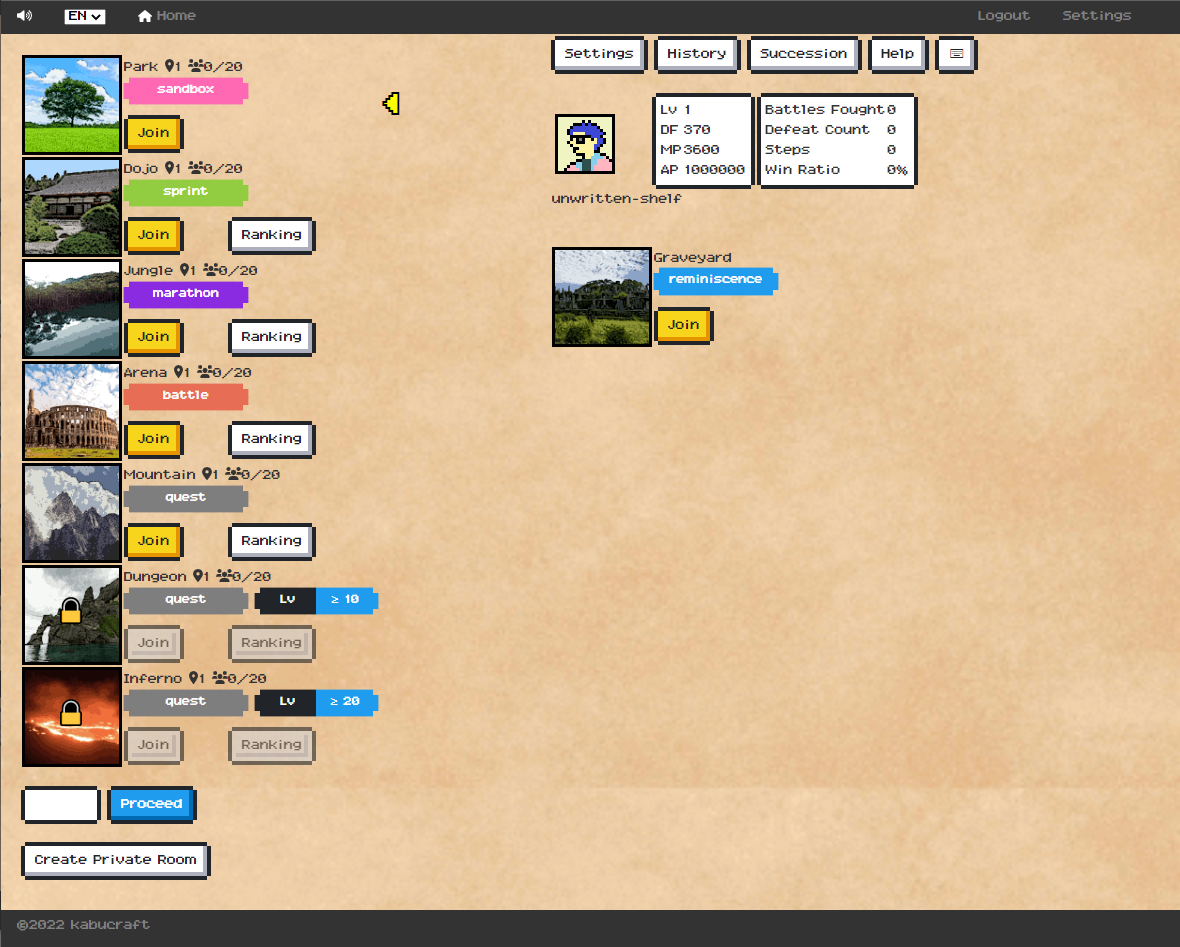Click Logout in the top bar
The image size is (1180, 947).
pos(1003,16)
